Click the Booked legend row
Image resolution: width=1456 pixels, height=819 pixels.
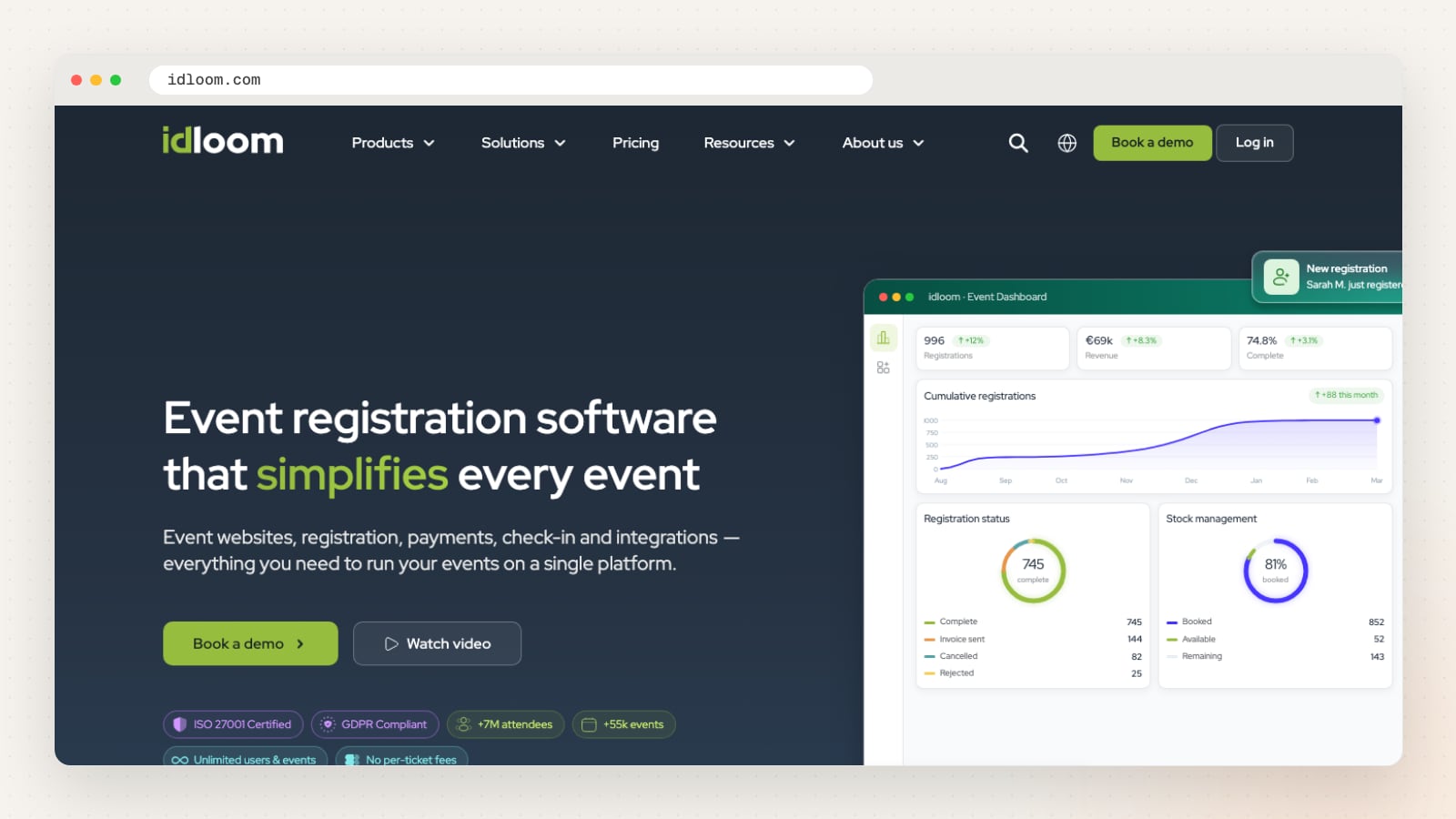pos(1275,622)
